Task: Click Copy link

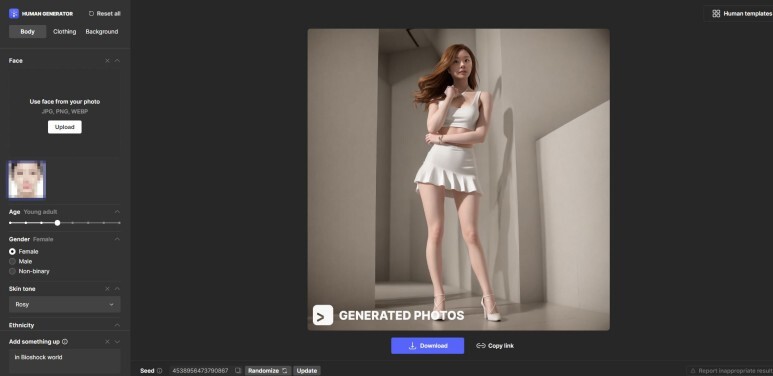Action: [x=495, y=346]
